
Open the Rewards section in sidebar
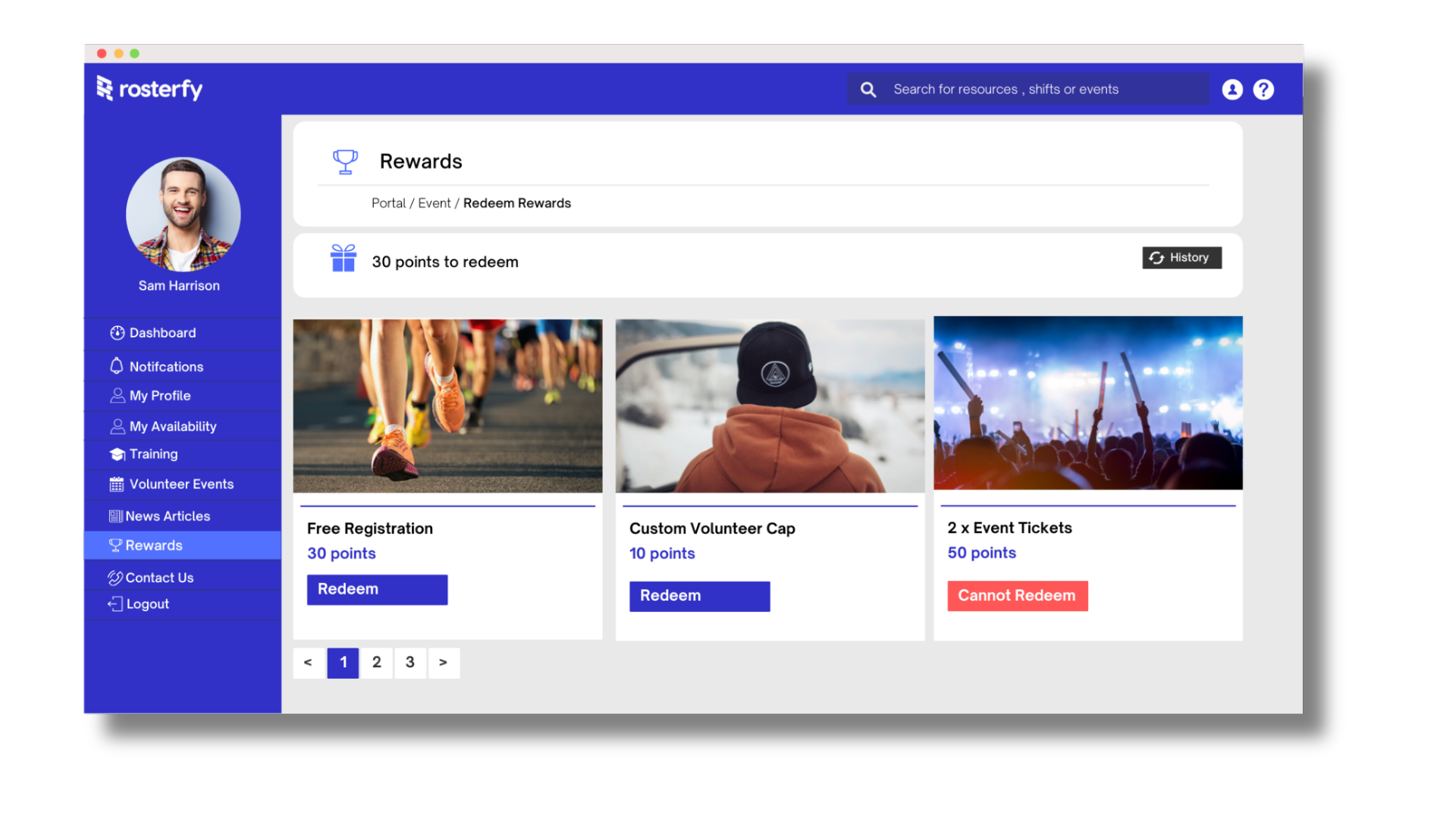[154, 545]
